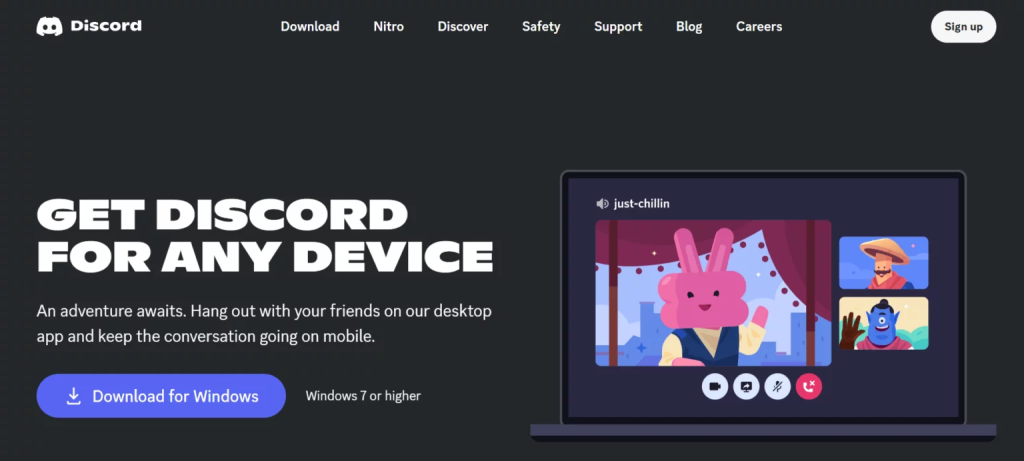Click Download for Windows button
The width and height of the screenshot is (1024, 461).
click(161, 396)
